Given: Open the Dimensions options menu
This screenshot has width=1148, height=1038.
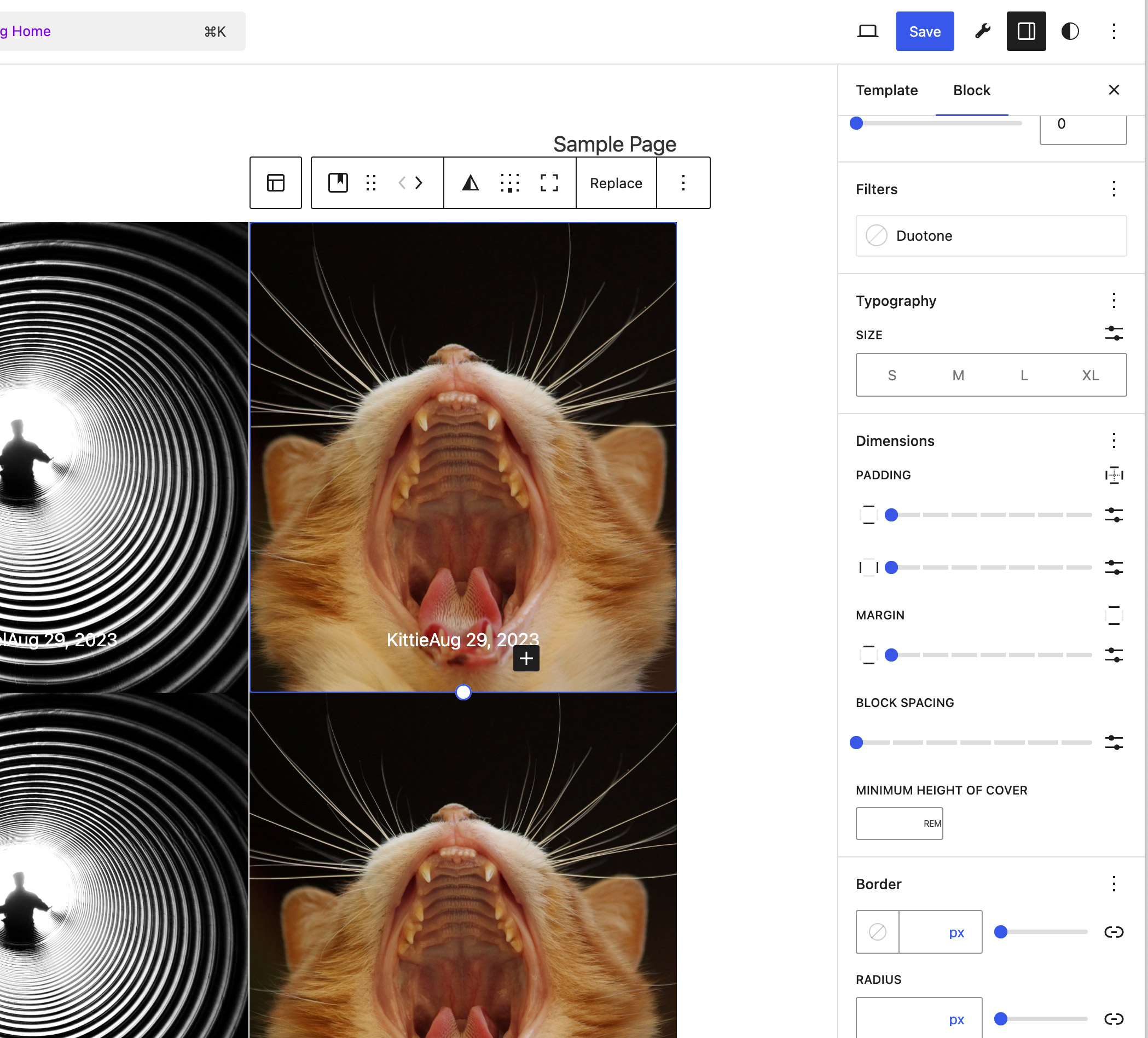Looking at the screenshot, I should coord(1114,439).
